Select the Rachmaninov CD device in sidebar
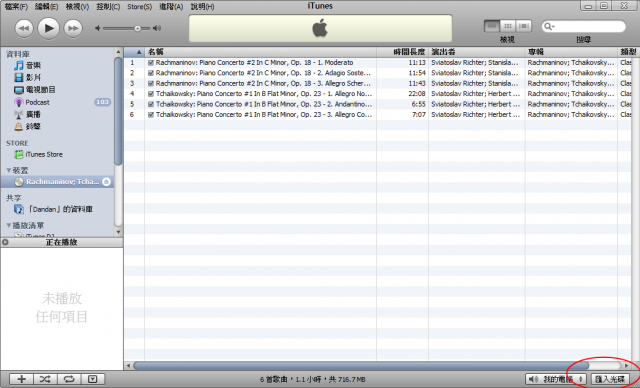The height and width of the screenshot is (388, 640). [57, 182]
